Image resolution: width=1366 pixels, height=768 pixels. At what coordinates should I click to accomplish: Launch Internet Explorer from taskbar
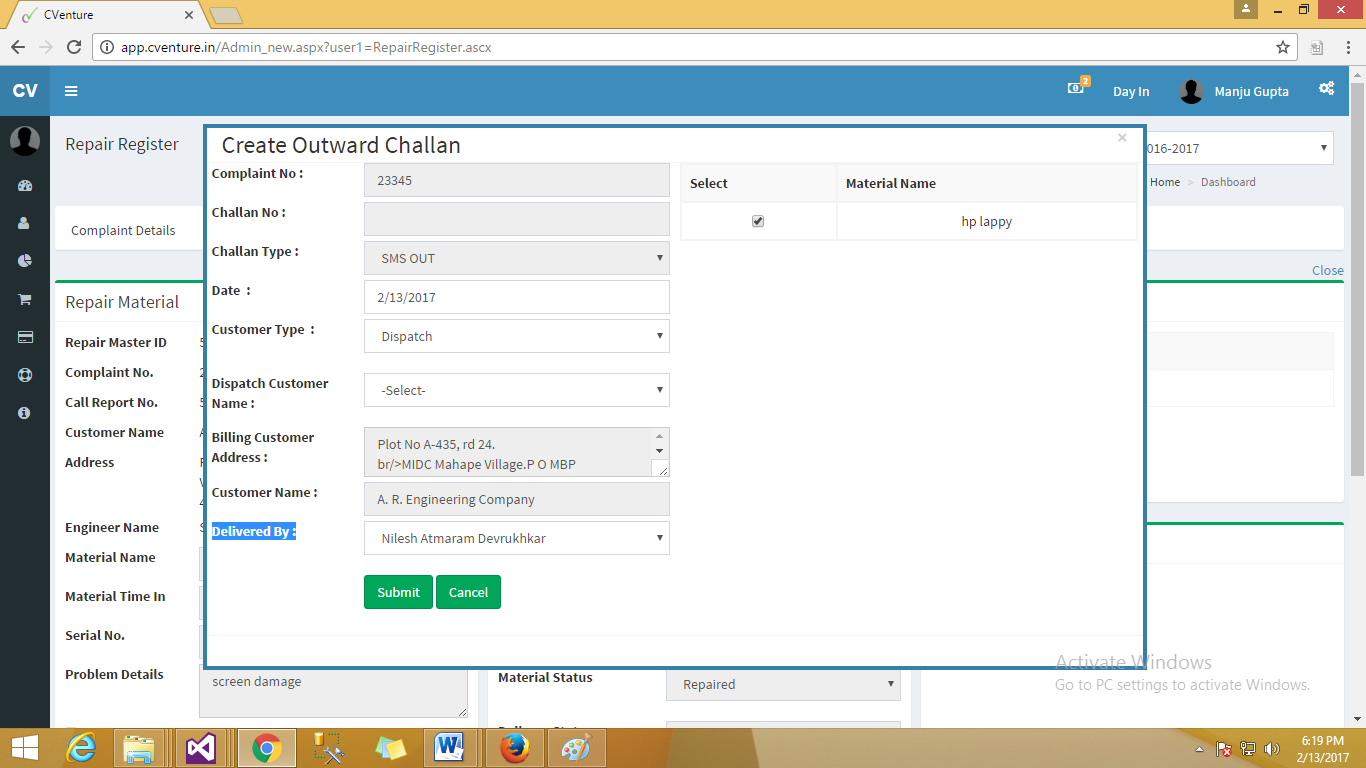coord(82,748)
